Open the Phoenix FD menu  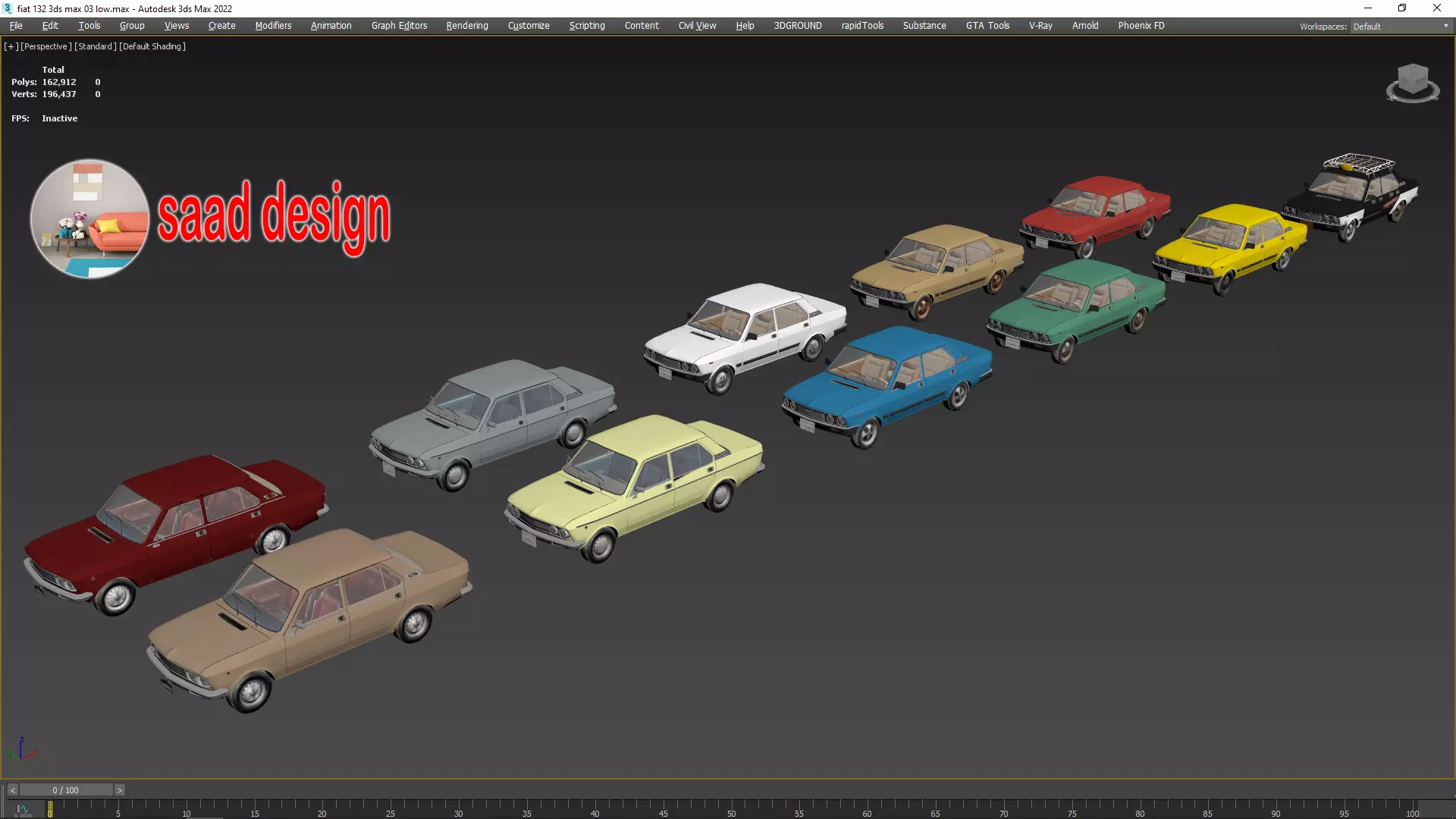[1141, 25]
